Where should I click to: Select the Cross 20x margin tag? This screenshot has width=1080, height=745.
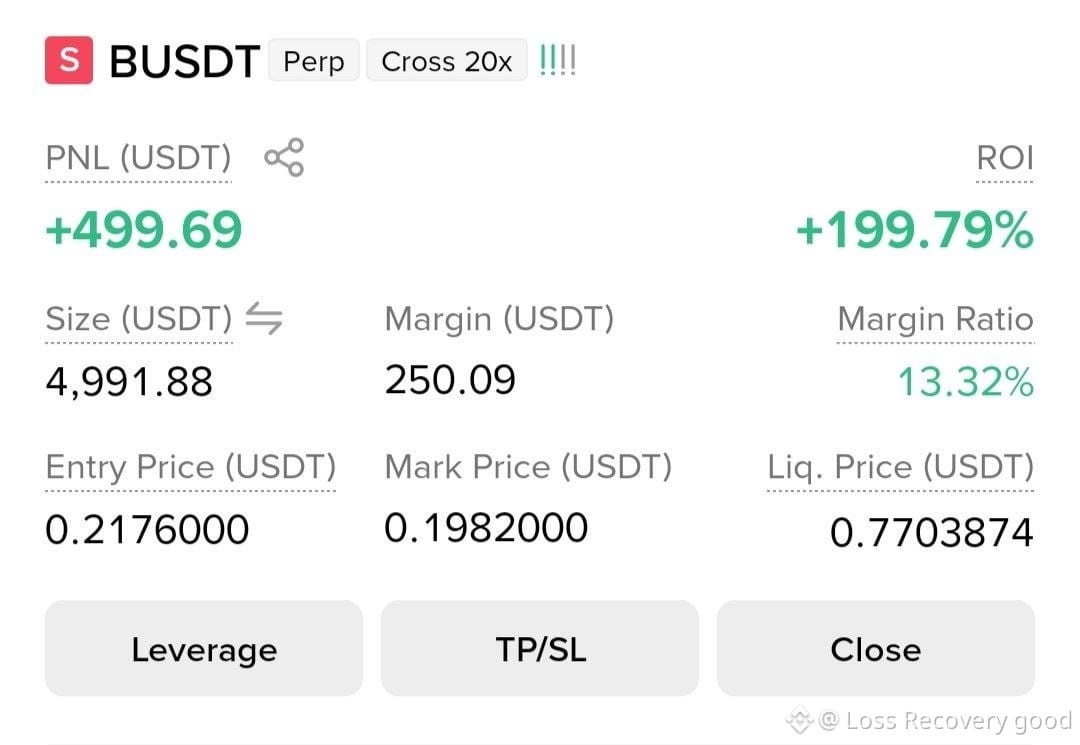pos(447,61)
